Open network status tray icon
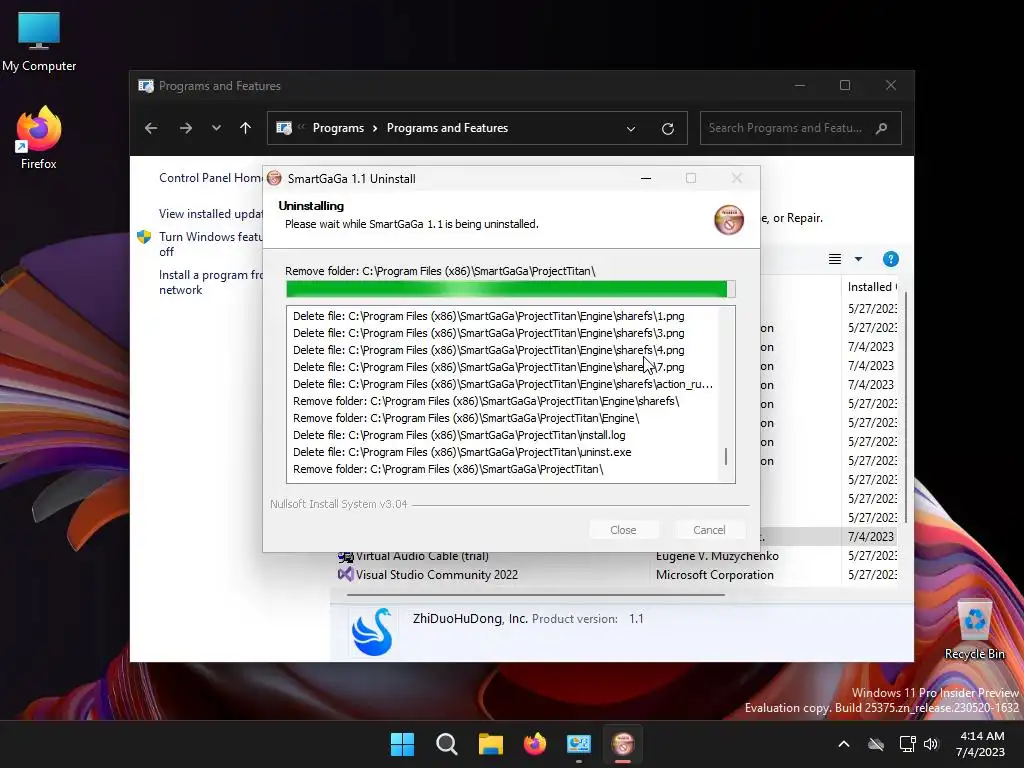 click(x=907, y=744)
